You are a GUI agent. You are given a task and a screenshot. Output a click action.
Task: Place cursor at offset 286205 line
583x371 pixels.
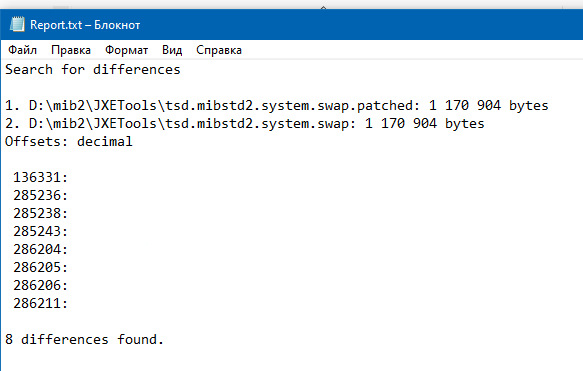(41, 268)
